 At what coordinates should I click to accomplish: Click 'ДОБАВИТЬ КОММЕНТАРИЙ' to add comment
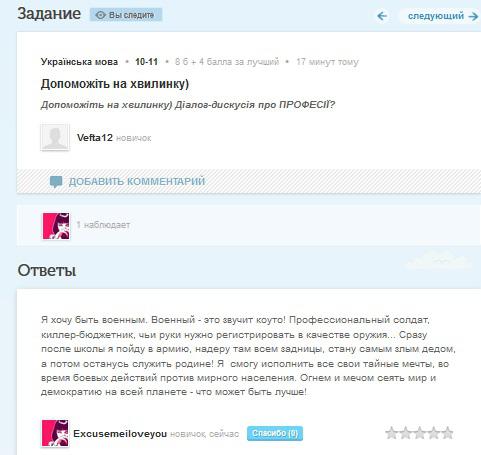137,181
